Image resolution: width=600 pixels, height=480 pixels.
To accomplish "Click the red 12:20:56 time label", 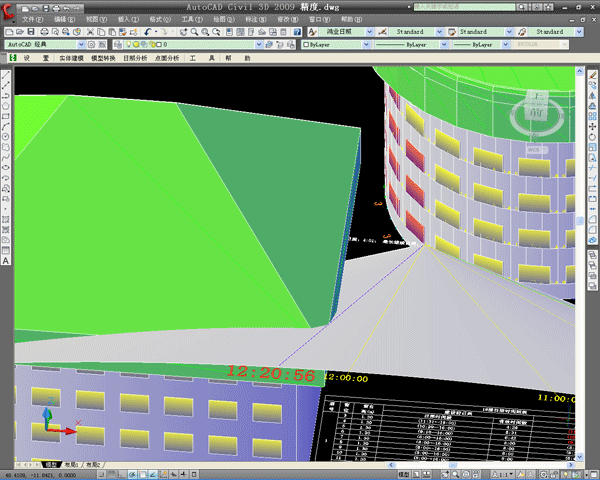I will pos(270,374).
